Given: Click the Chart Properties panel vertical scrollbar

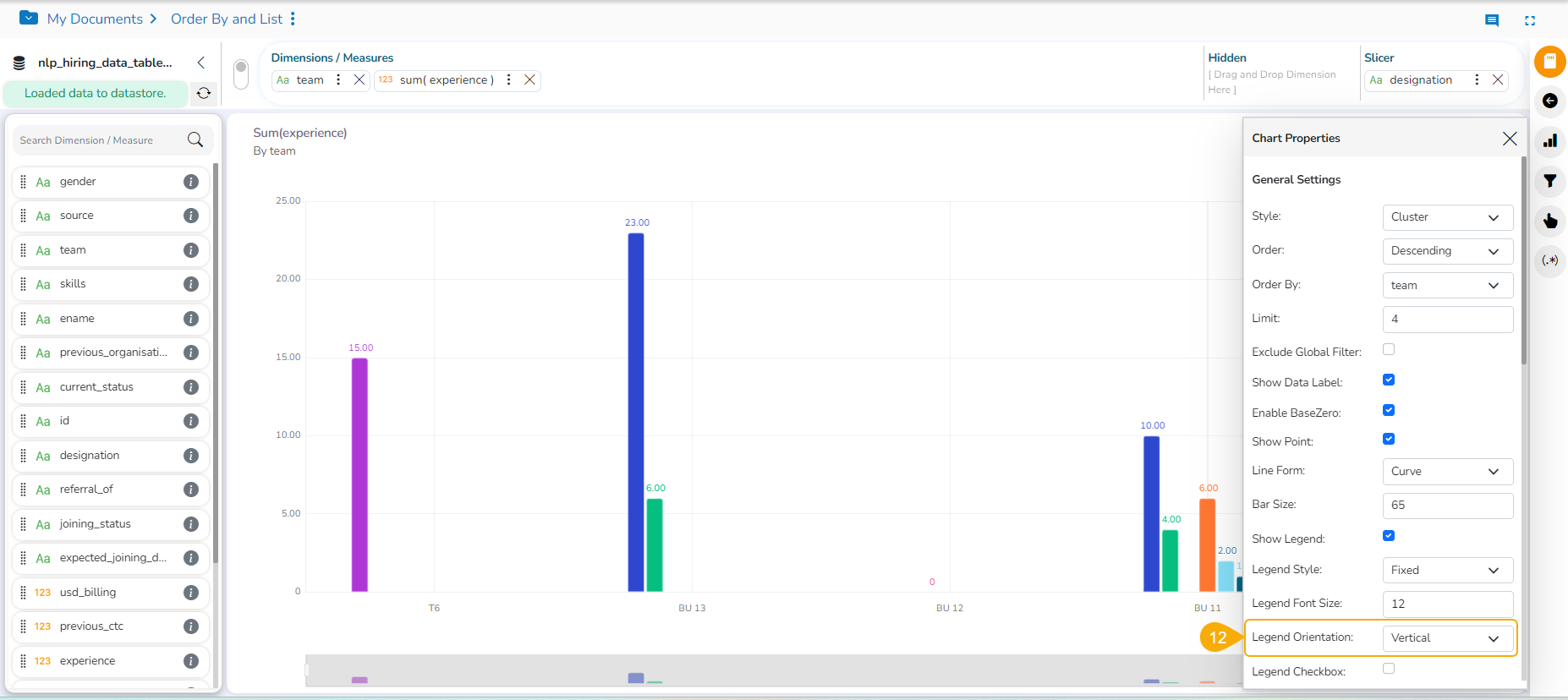Looking at the screenshot, I should click(x=1524, y=260).
